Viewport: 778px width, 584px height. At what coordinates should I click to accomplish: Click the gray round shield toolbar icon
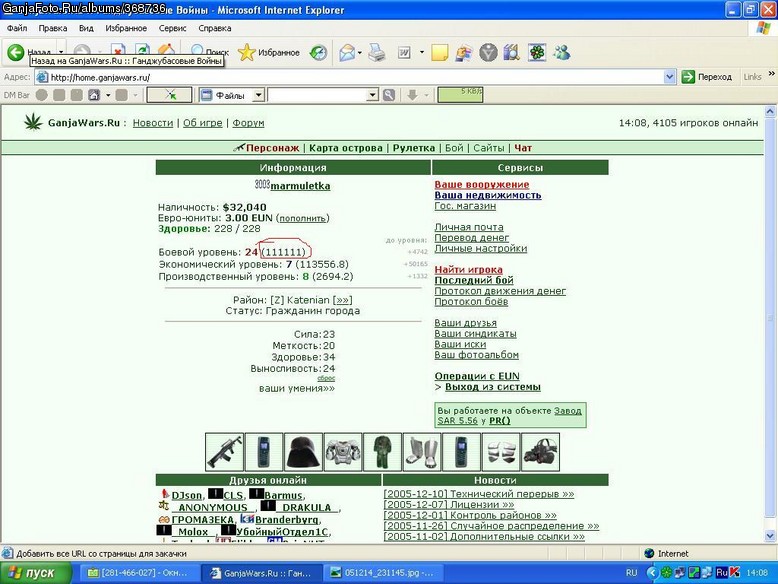click(488, 52)
